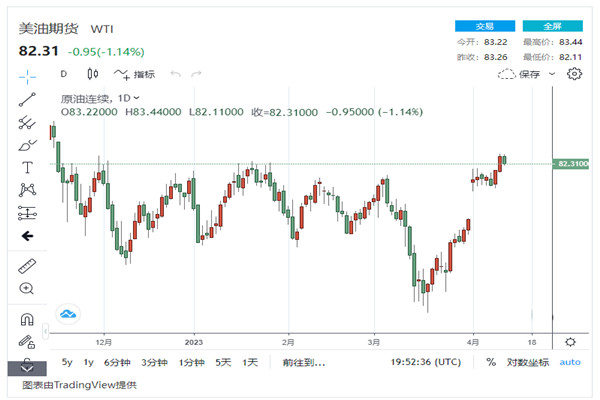Select the 5天 range
The image size is (600, 400).
pos(223,362)
